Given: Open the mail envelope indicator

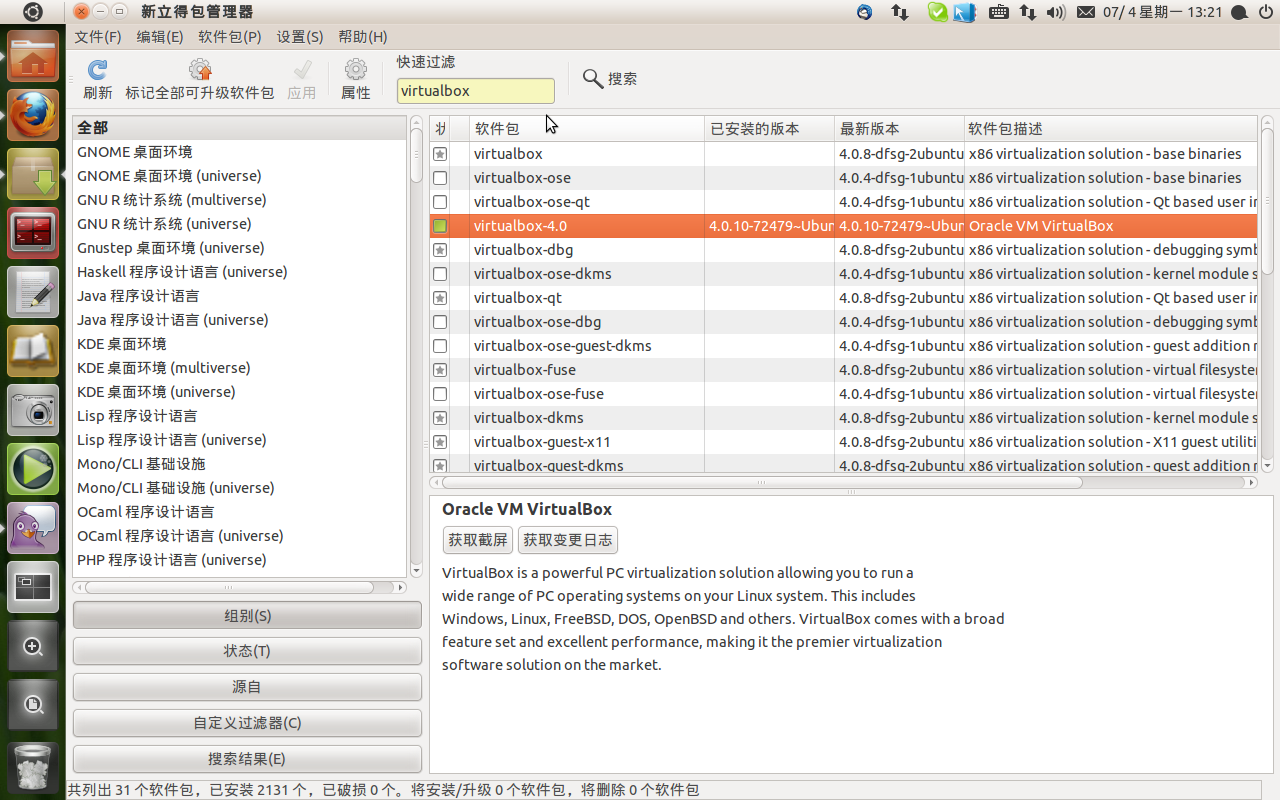Looking at the screenshot, I should coord(1086,12).
